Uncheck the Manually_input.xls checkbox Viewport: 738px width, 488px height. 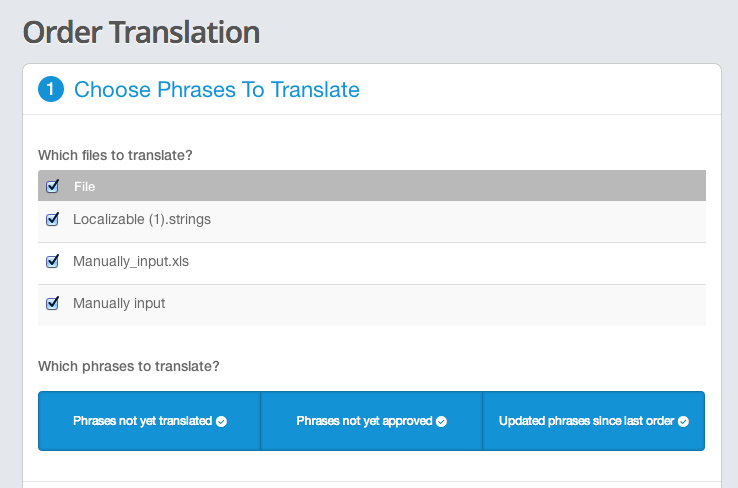52,261
